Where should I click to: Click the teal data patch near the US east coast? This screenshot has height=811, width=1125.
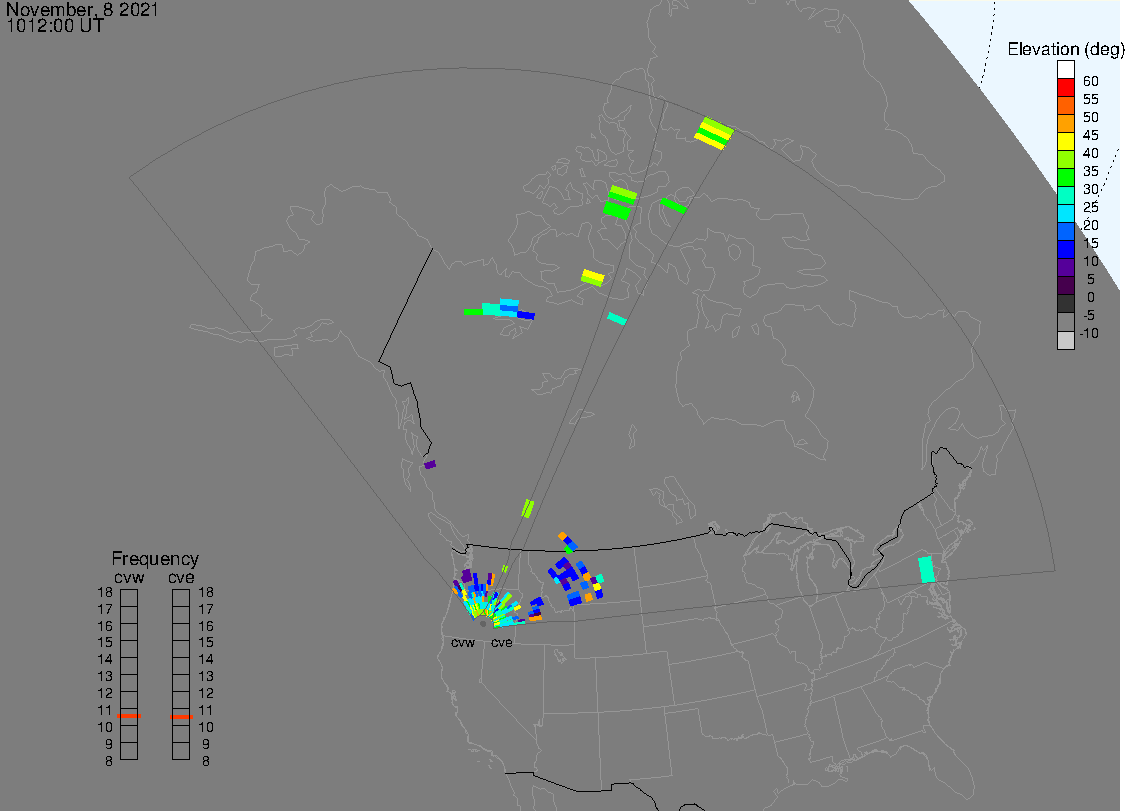926,569
